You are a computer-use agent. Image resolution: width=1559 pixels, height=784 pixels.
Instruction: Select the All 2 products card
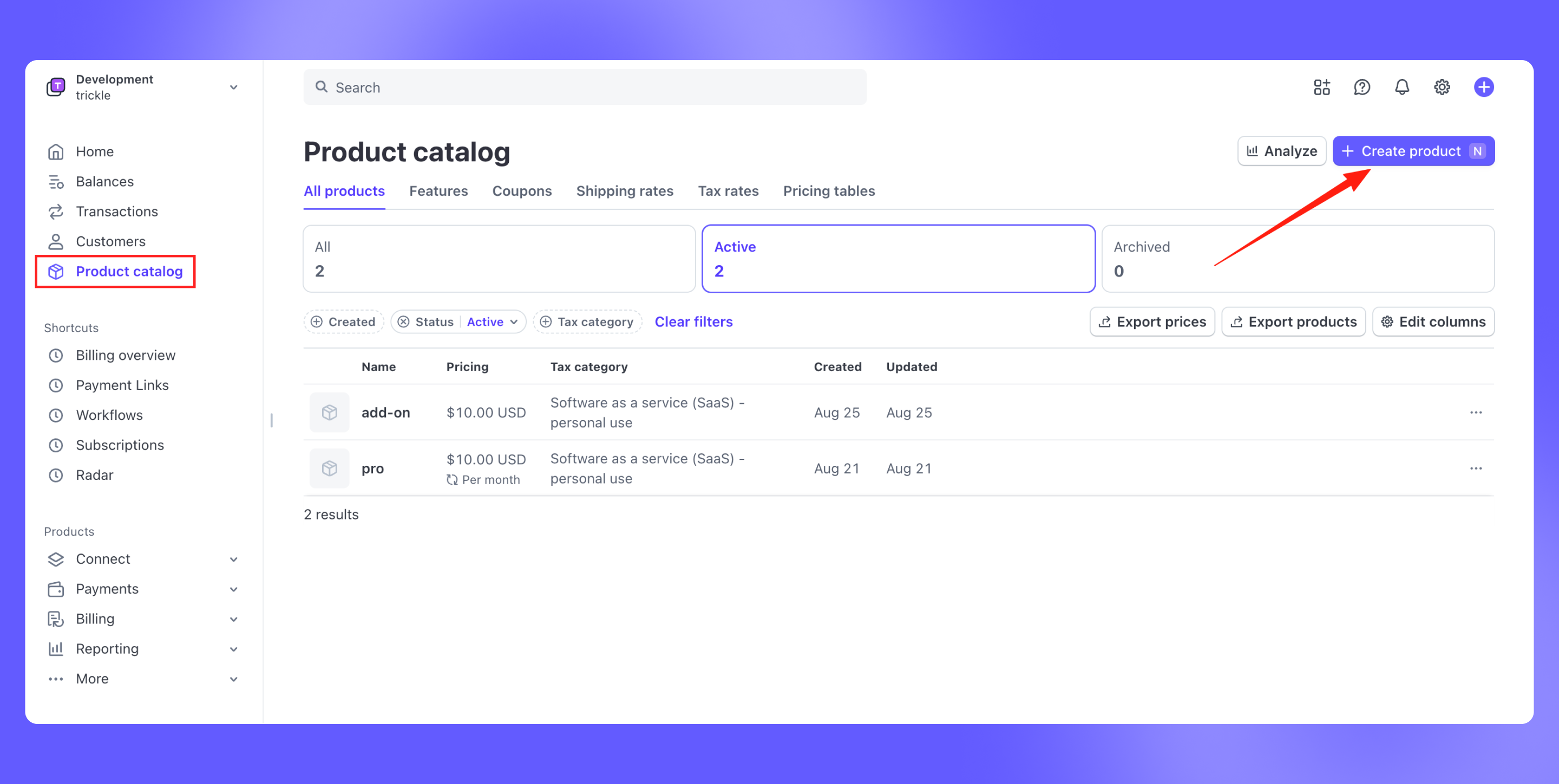(499, 259)
